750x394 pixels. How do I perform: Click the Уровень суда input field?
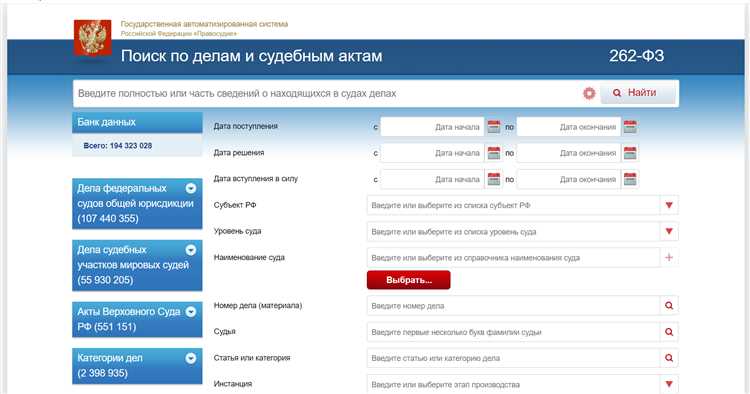[x=513, y=231]
